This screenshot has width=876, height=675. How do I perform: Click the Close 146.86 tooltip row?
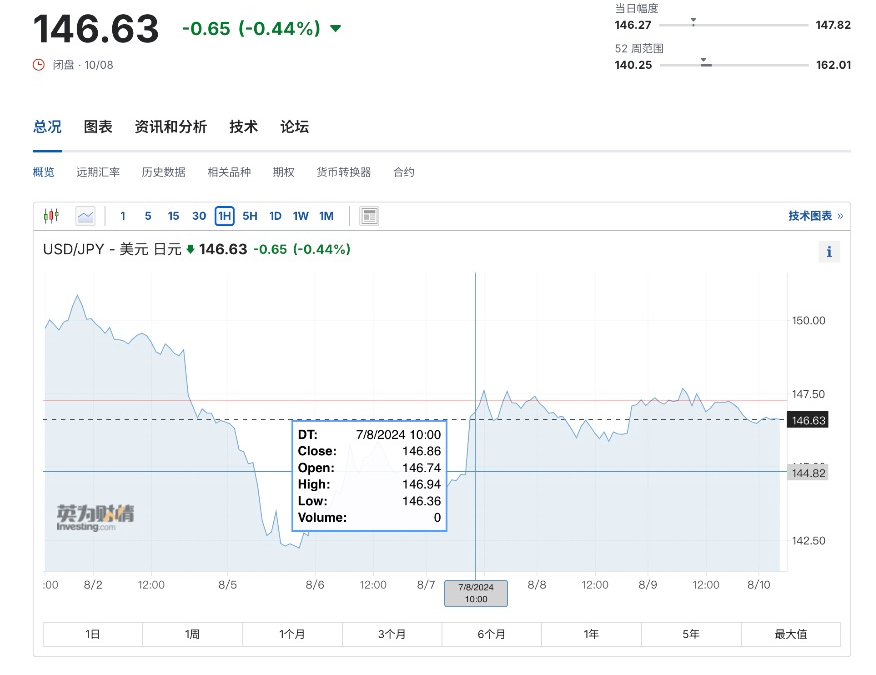click(369, 451)
